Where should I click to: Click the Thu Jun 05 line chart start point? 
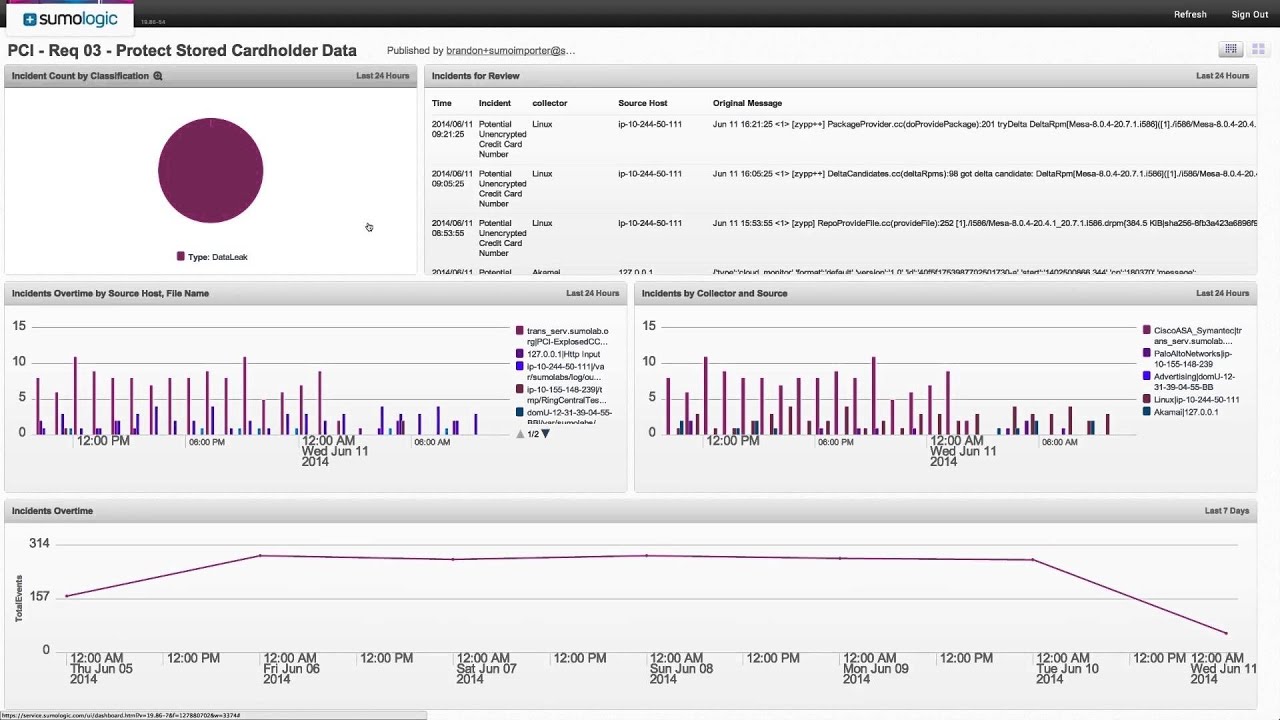pyautogui.click(x=67, y=596)
